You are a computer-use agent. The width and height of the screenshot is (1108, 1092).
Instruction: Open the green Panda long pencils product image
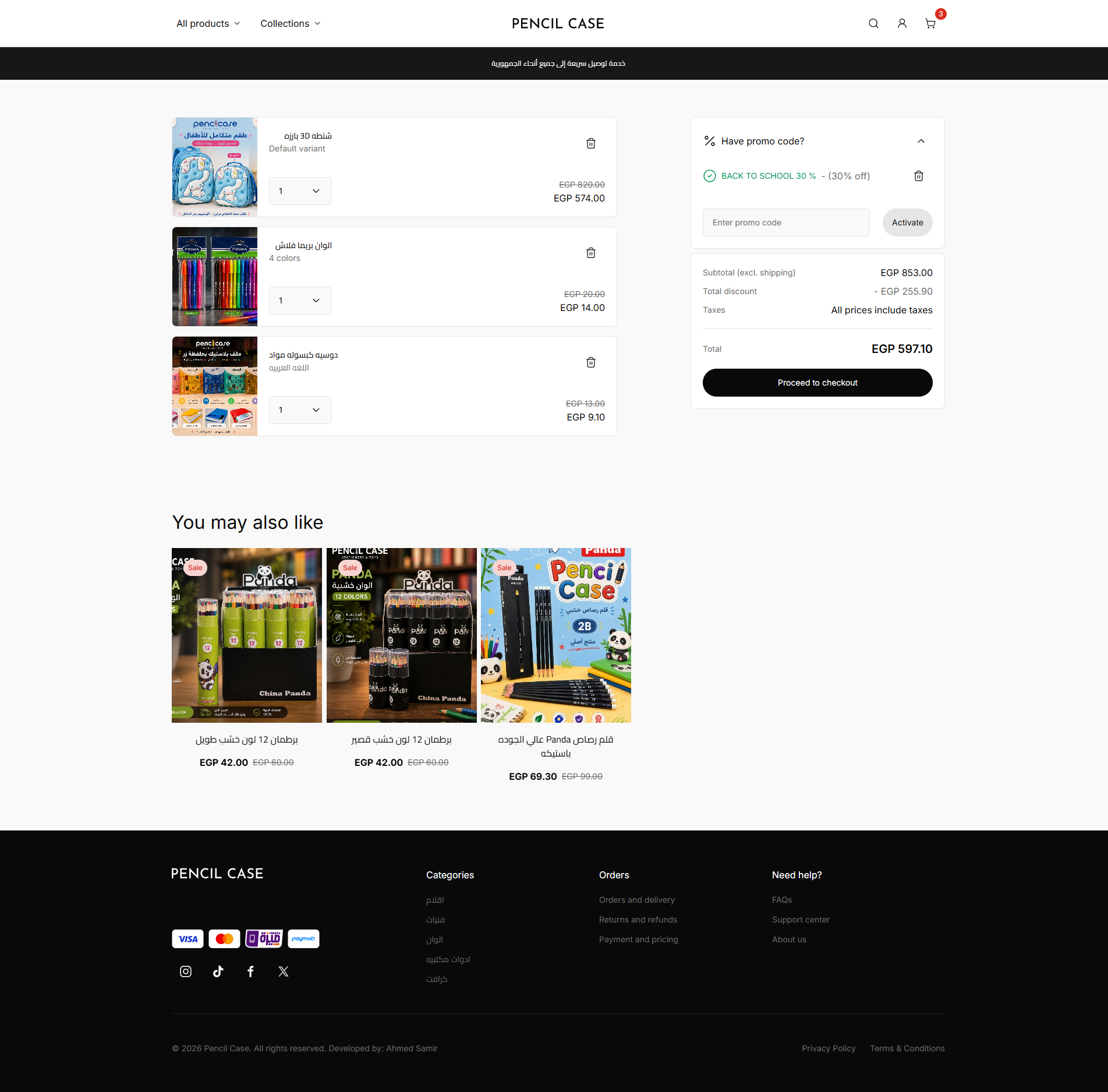coord(247,635)
